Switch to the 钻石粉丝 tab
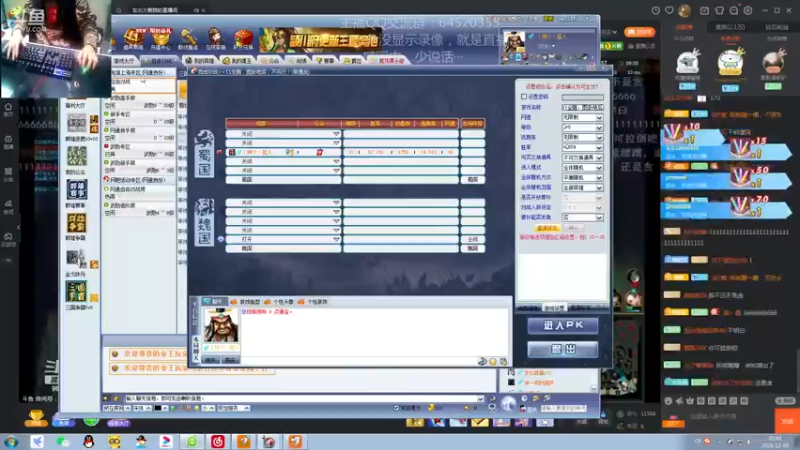800x450 pixels. coord(776,27)
